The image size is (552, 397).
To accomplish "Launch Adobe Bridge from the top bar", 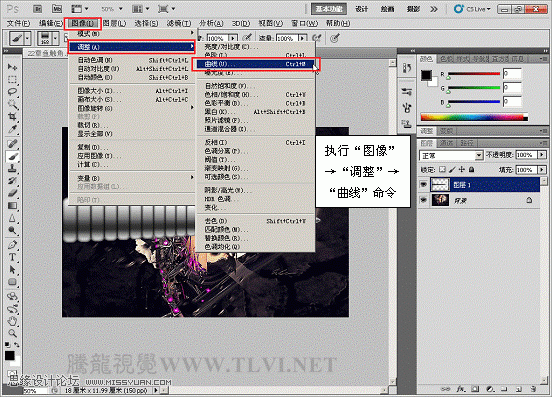I will tap(37, 9).
